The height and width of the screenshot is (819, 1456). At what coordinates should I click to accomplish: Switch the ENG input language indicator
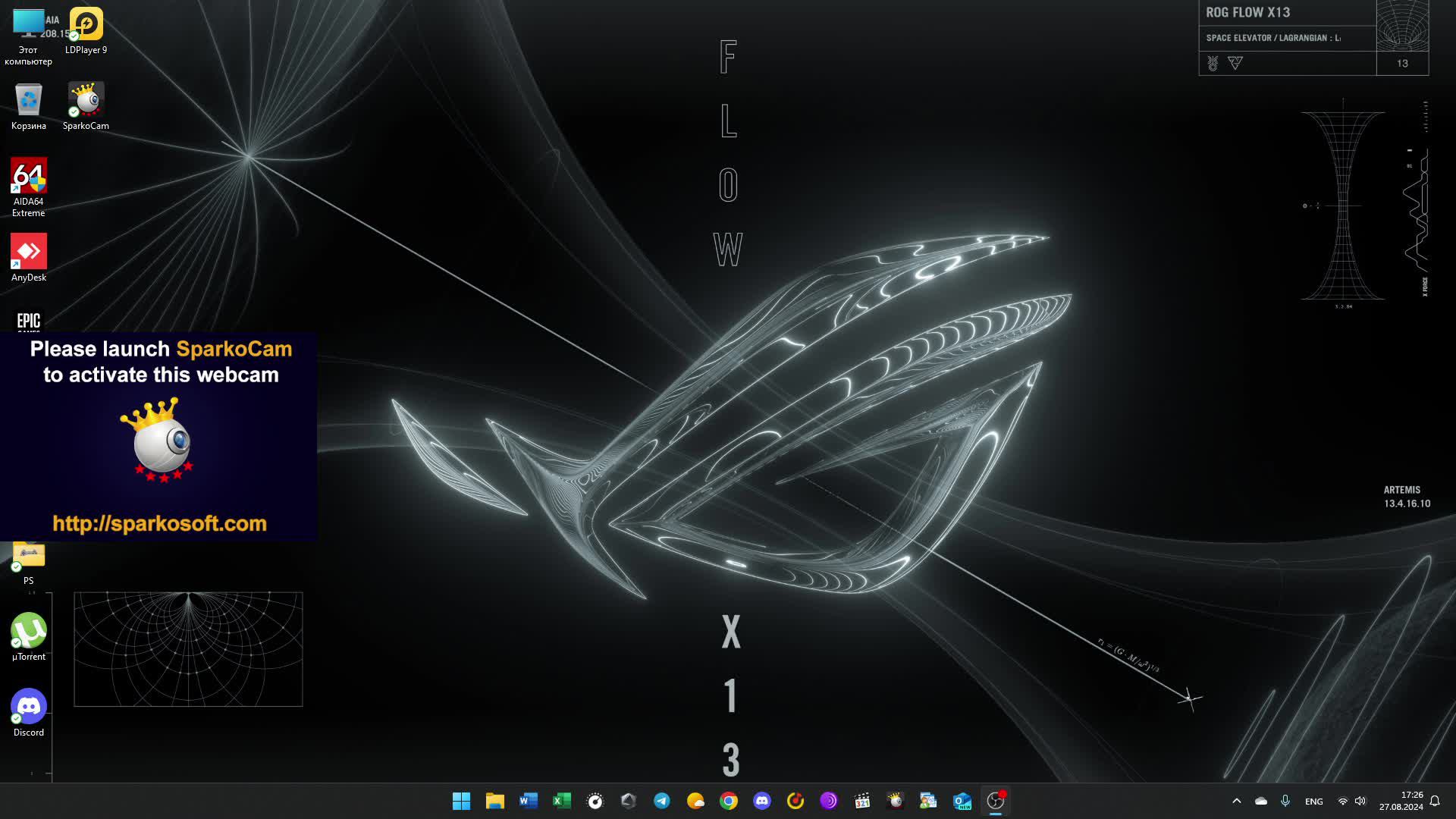coord(1313,801)
